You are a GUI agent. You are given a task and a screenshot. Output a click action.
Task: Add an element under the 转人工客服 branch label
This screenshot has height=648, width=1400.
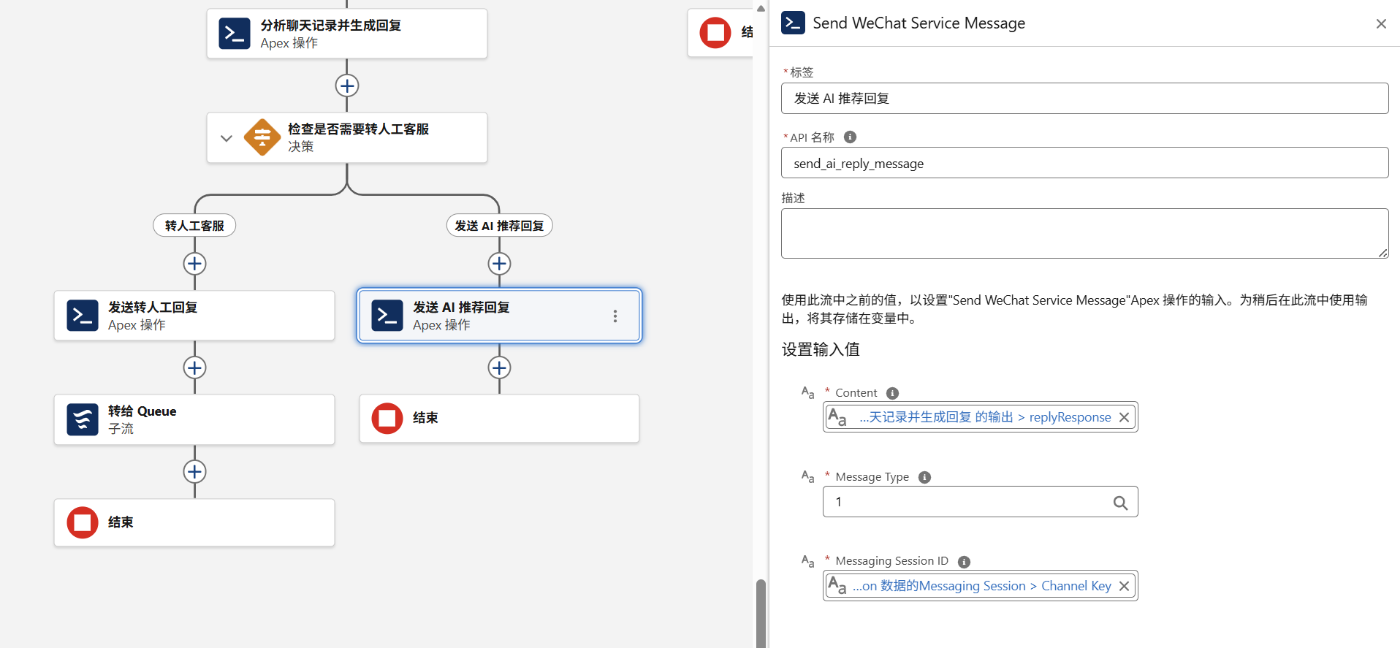(194, 264)
